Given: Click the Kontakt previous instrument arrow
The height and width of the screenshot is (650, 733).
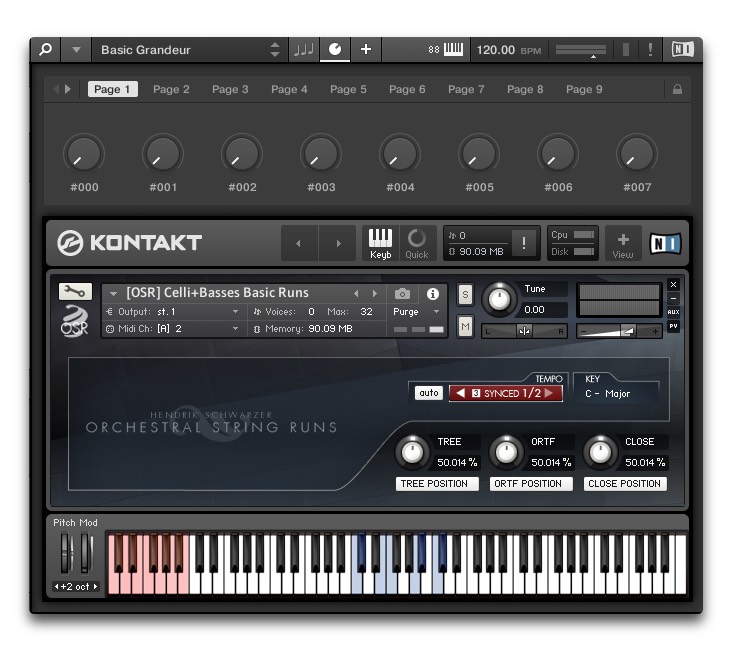Looking at the screenshot, I should [x=299, y=243].
